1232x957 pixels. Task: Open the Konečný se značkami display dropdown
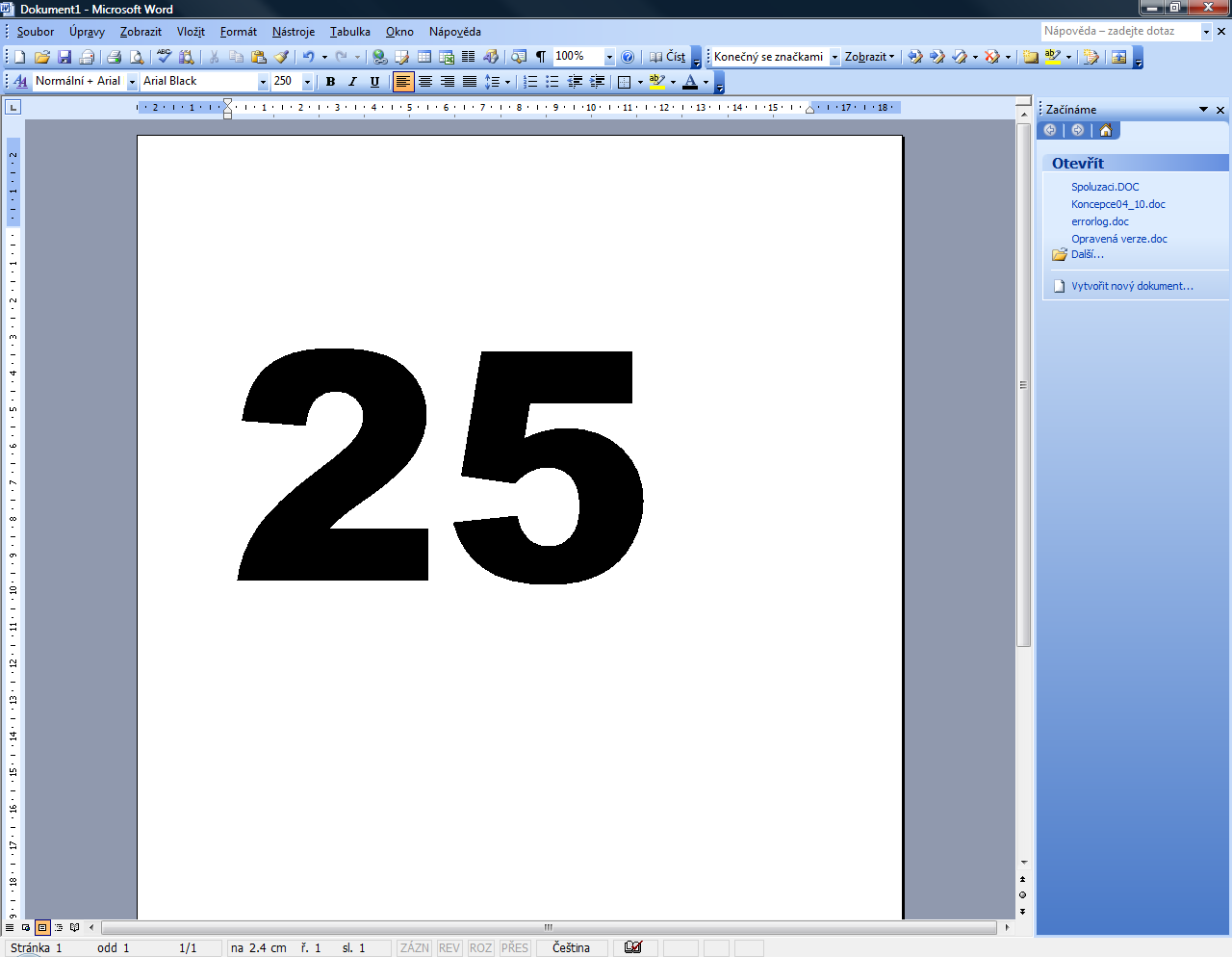point(834,58)
